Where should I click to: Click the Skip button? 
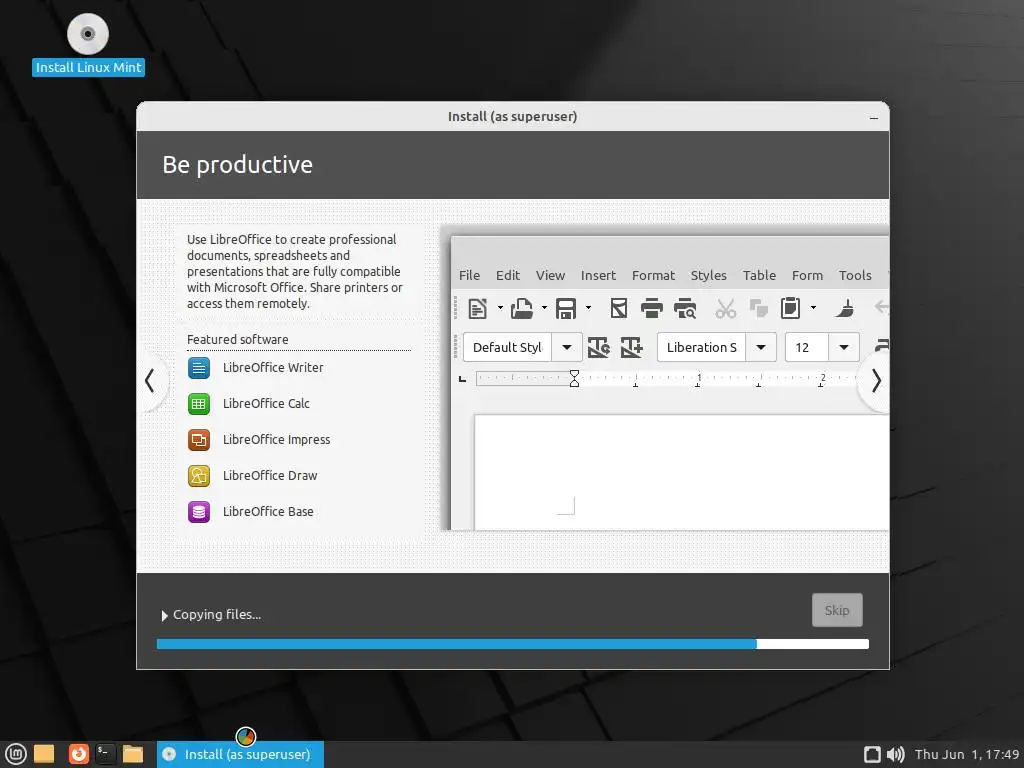click(837, 610)
